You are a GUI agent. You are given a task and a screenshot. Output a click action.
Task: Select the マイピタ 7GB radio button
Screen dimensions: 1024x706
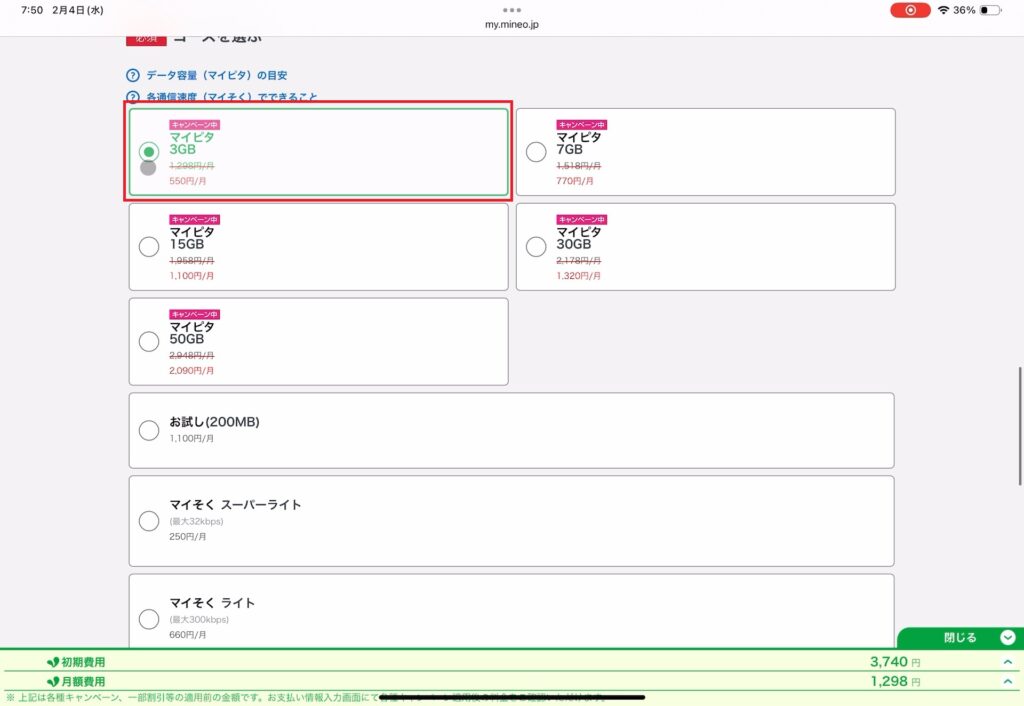coord(536,152)
